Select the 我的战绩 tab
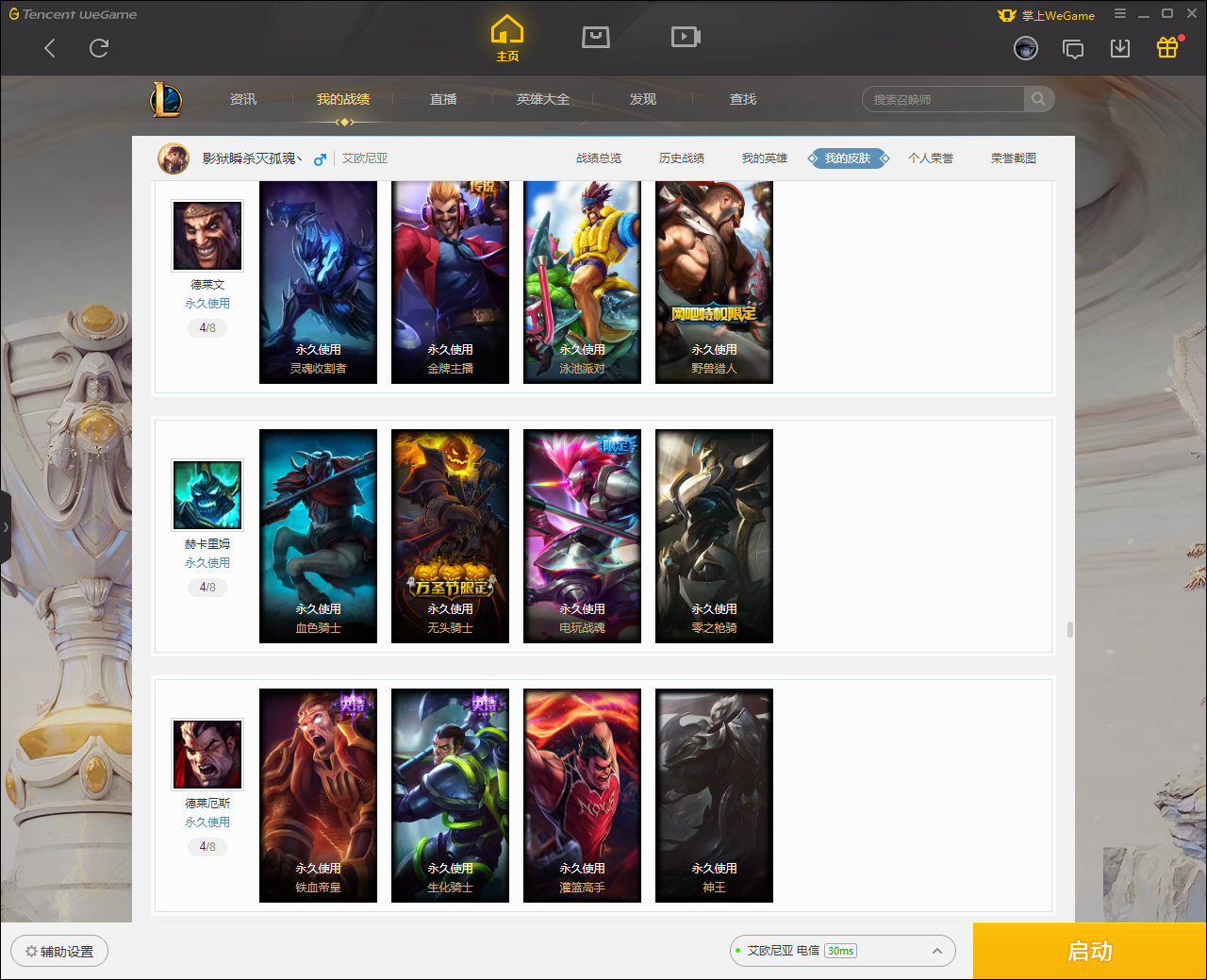The width and height of the screenshot is (1207, 980). (x=343, y=99)
